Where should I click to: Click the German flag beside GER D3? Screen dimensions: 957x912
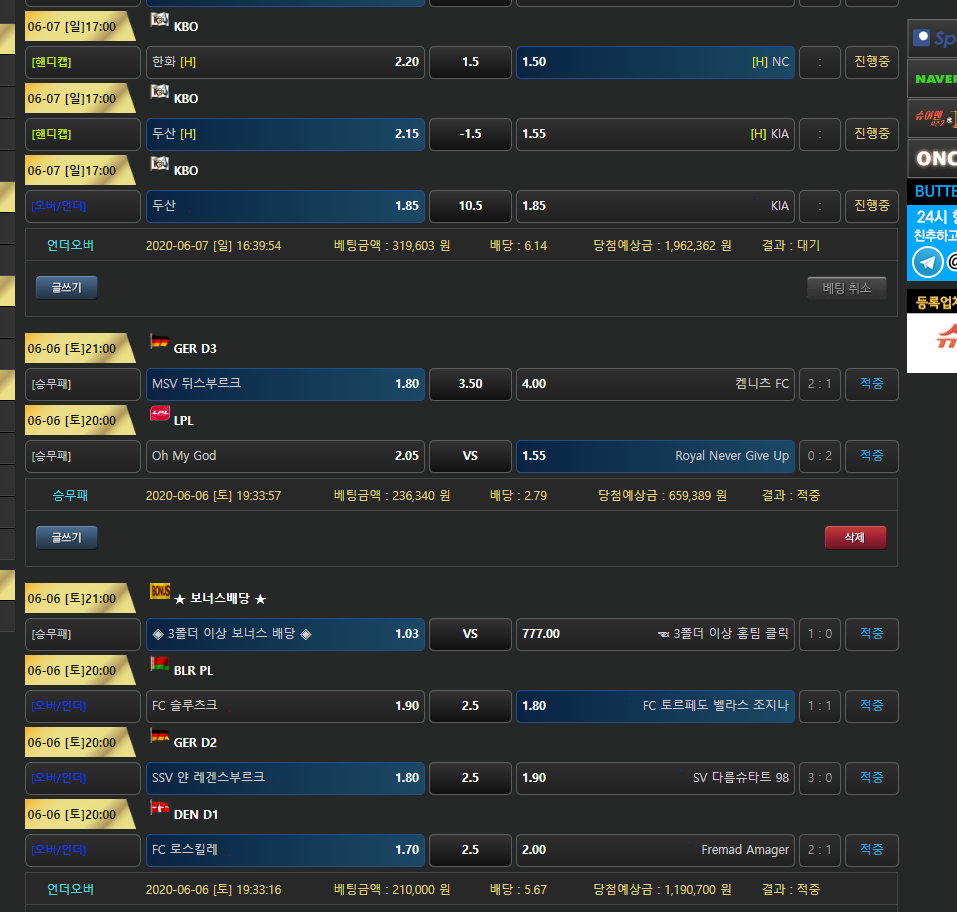point(159,342)
